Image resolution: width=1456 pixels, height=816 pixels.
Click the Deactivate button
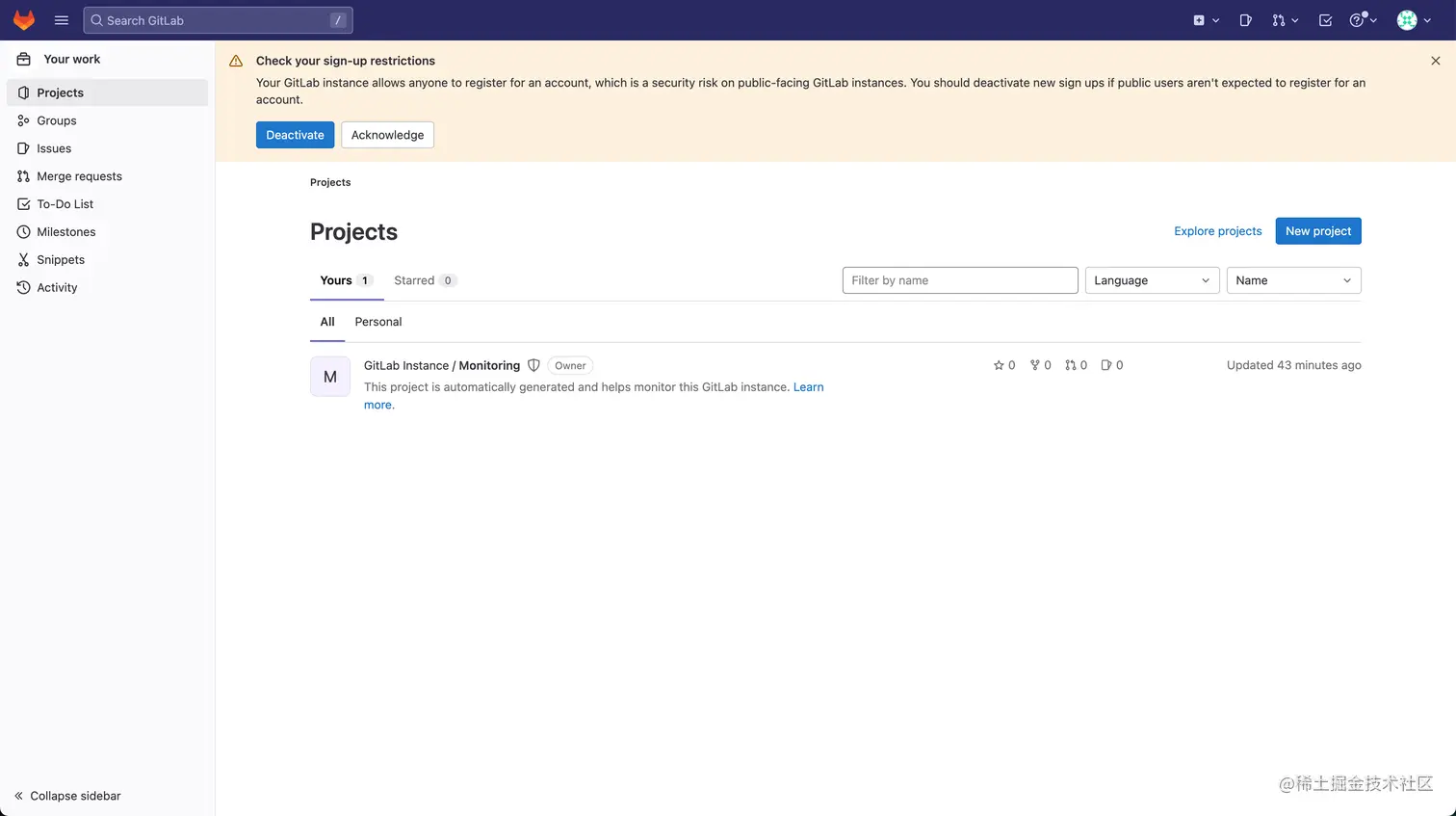tap(295, 135)
